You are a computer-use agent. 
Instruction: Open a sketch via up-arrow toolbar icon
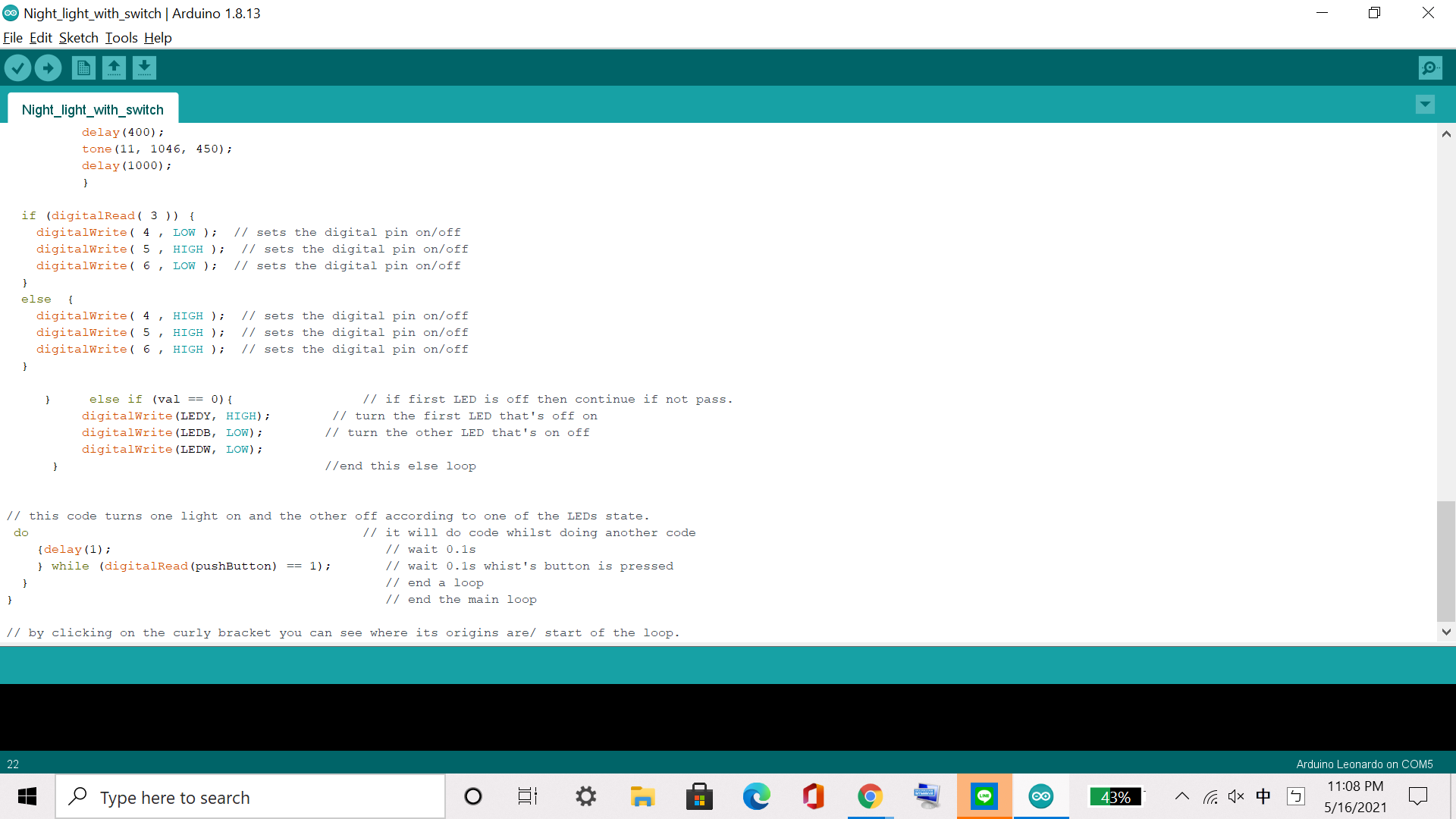pyautogui.click(x=114, y=68)
